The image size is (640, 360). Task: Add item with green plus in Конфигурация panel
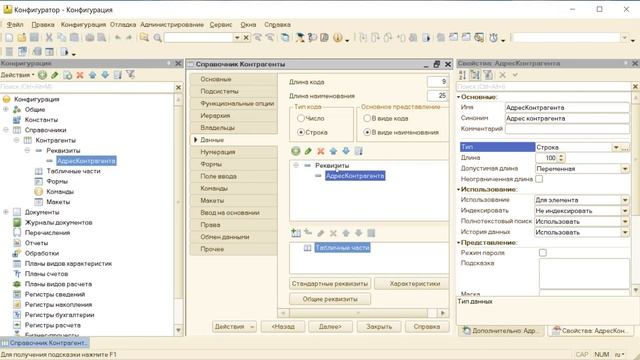point(42,75)
